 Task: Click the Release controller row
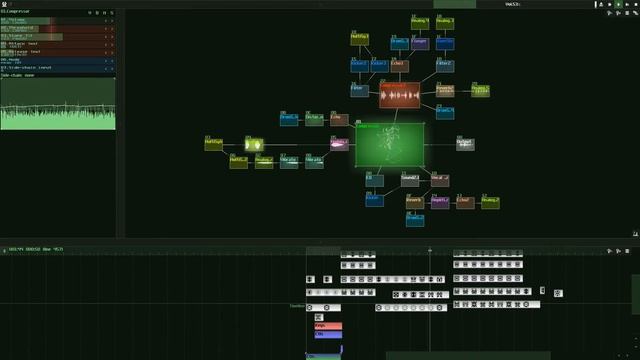pyautogui.click(x=58, y=53)
